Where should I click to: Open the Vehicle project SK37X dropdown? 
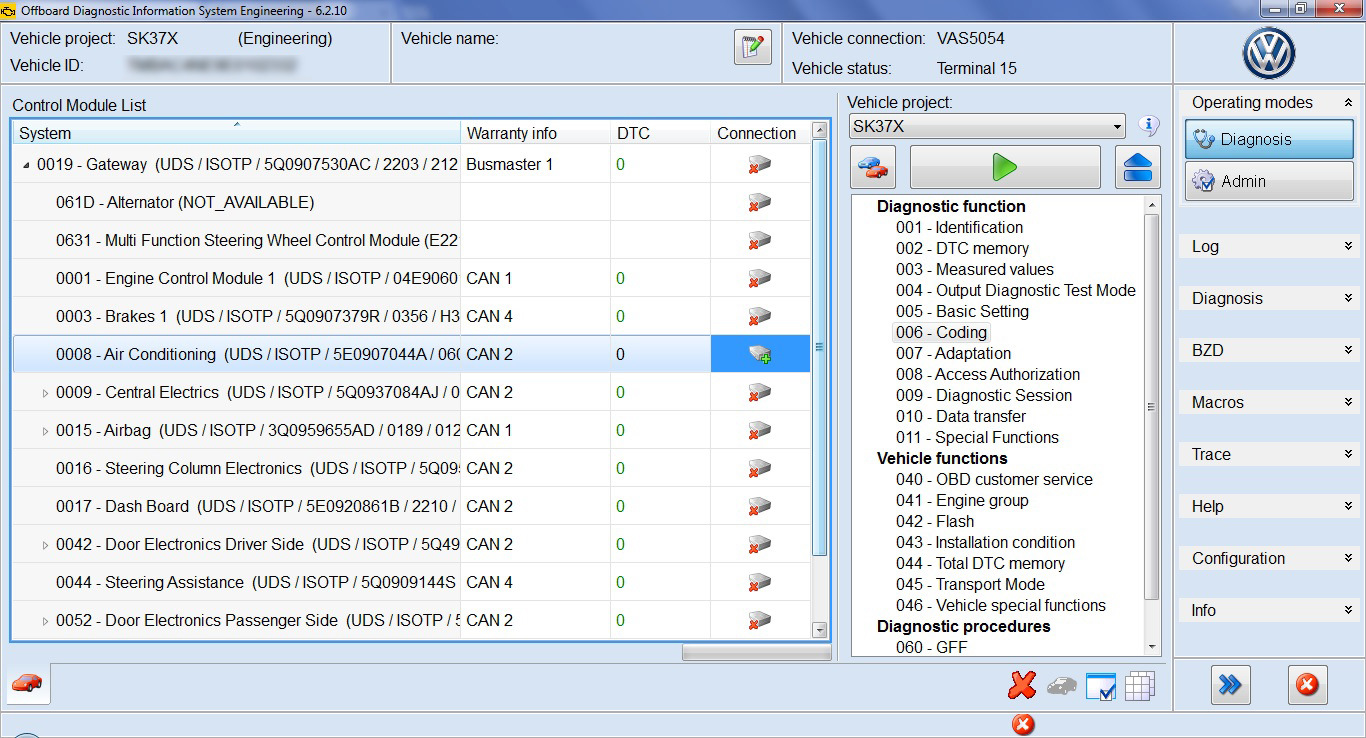coord(987,127)
